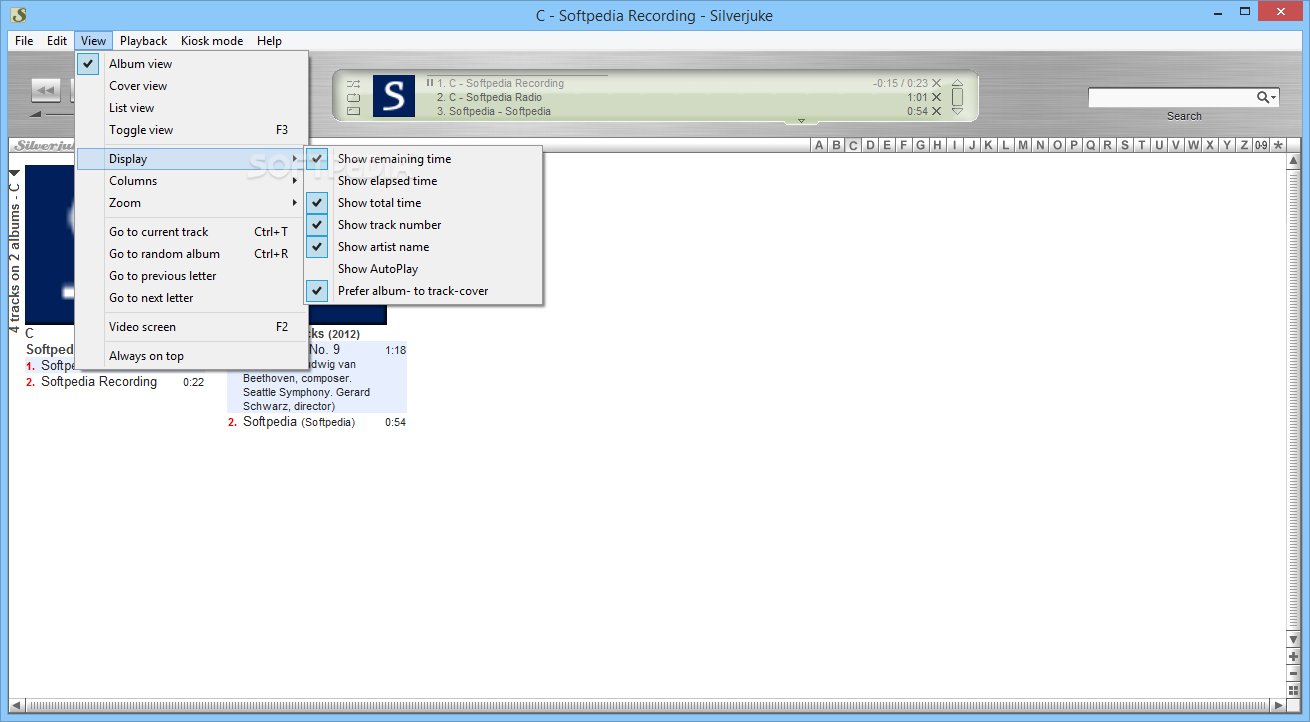
Task: Click the search magnifier icon
Action: coord(1265,97)
